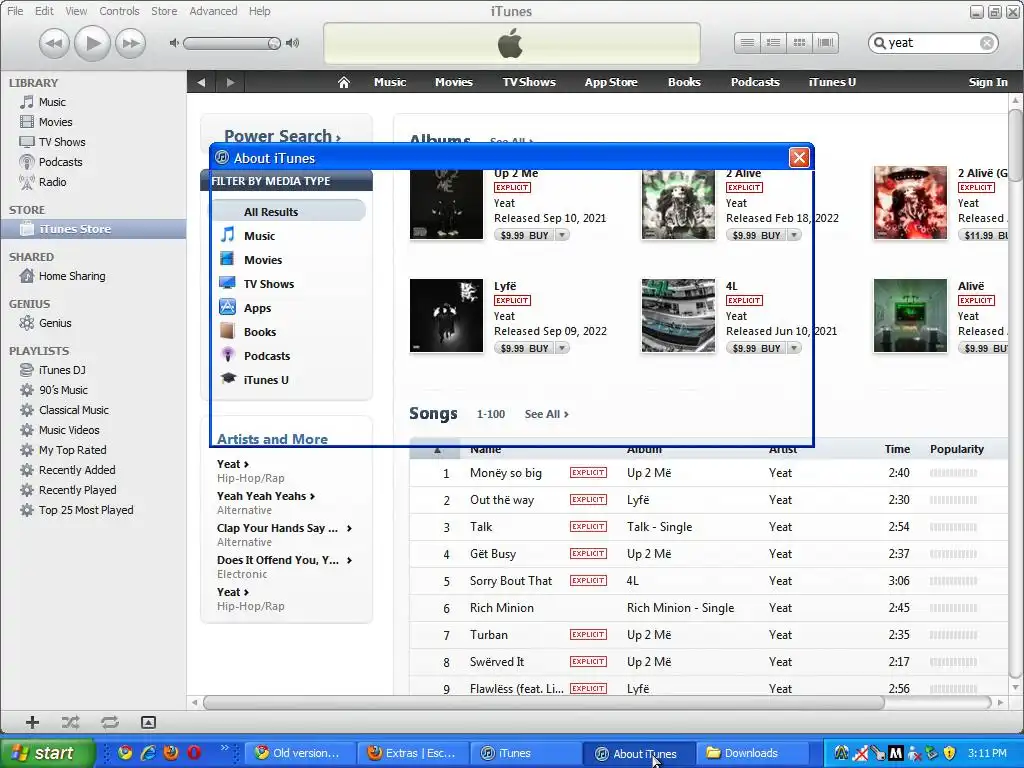Click See All songs link
Screen dimensions: 1024x768
click(547, 414)
